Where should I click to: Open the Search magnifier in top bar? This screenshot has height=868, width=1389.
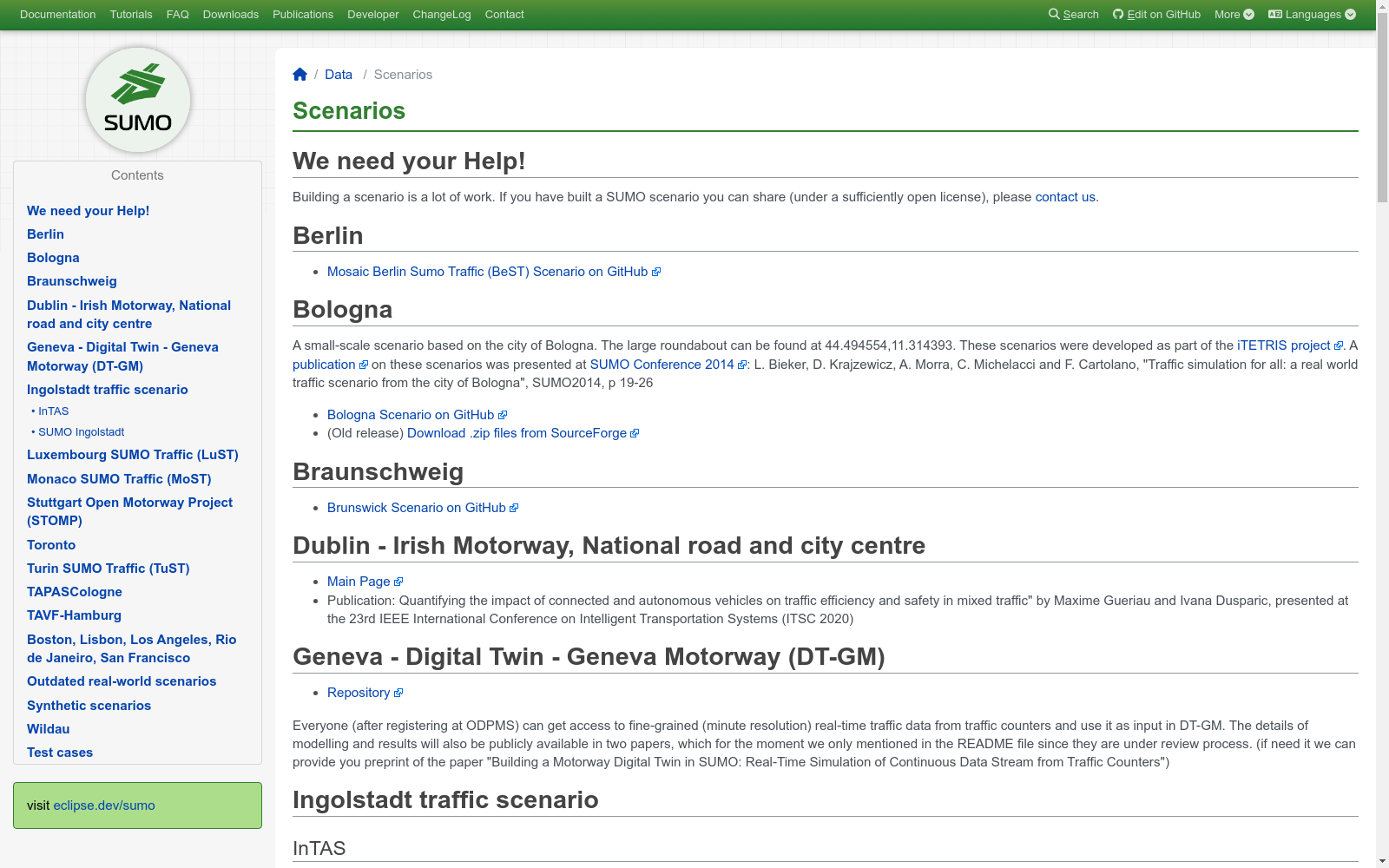(1054, 14)
